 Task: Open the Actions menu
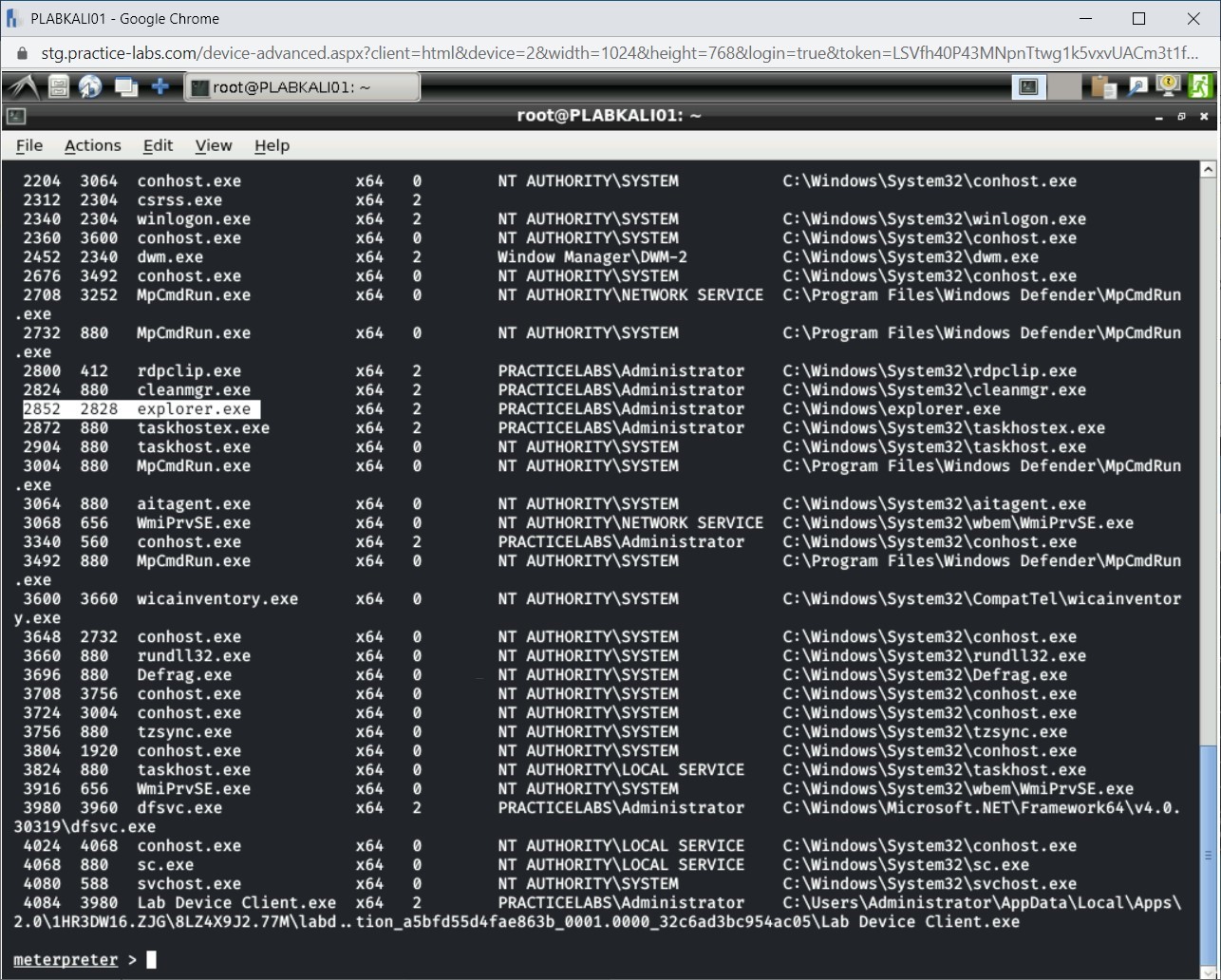[92, 145]
